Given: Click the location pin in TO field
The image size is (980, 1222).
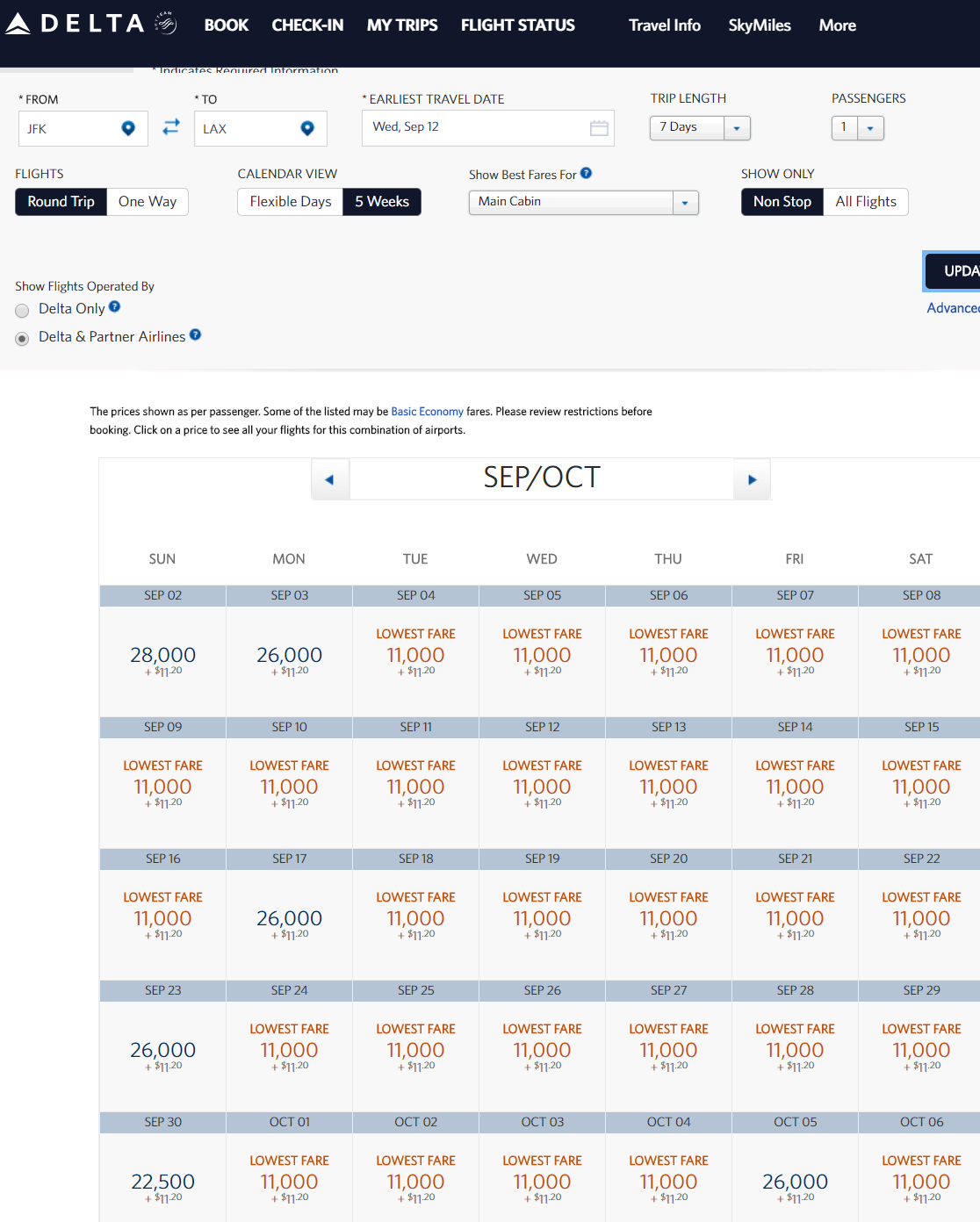Looking at the screenshot, I should (307, 128).
